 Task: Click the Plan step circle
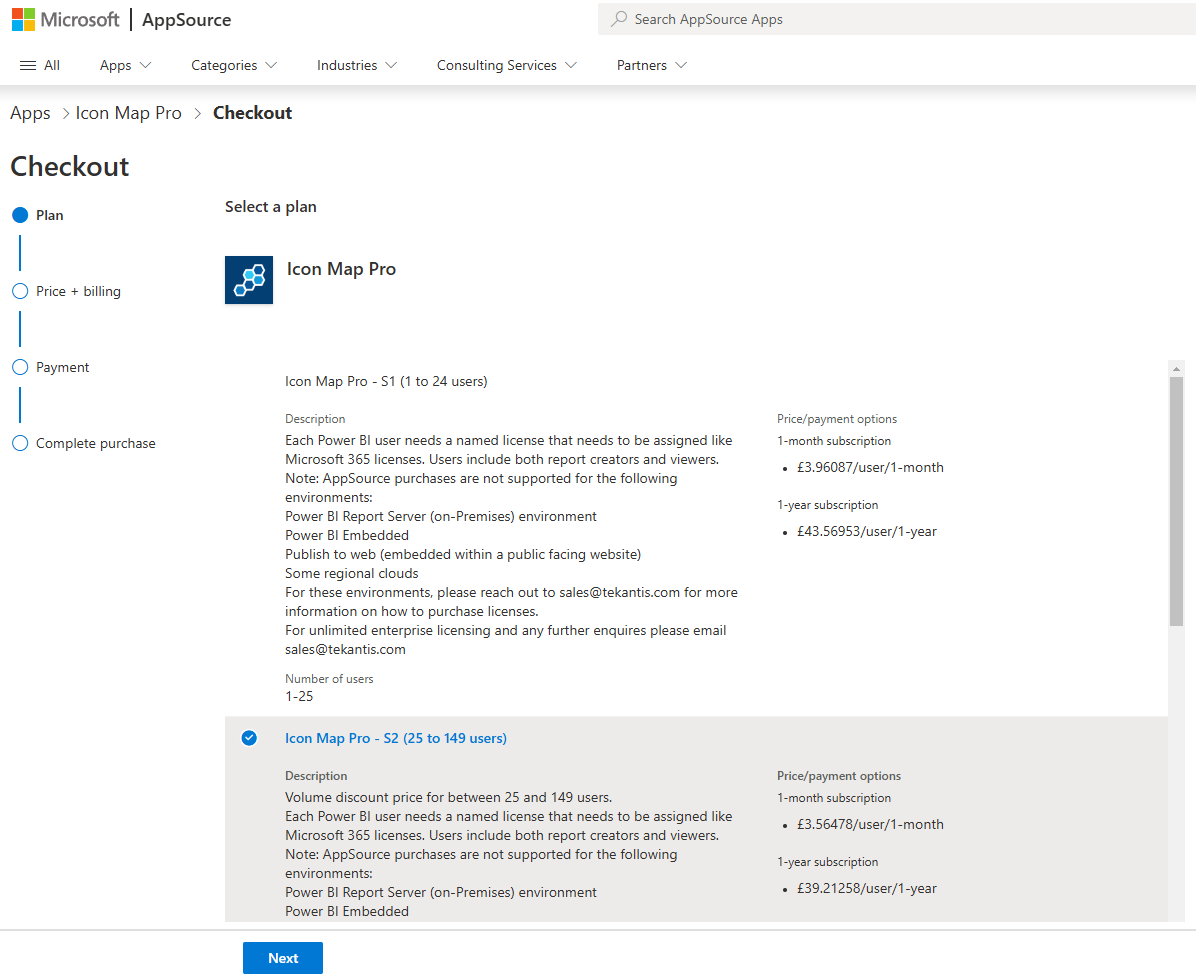pos(20,215)
